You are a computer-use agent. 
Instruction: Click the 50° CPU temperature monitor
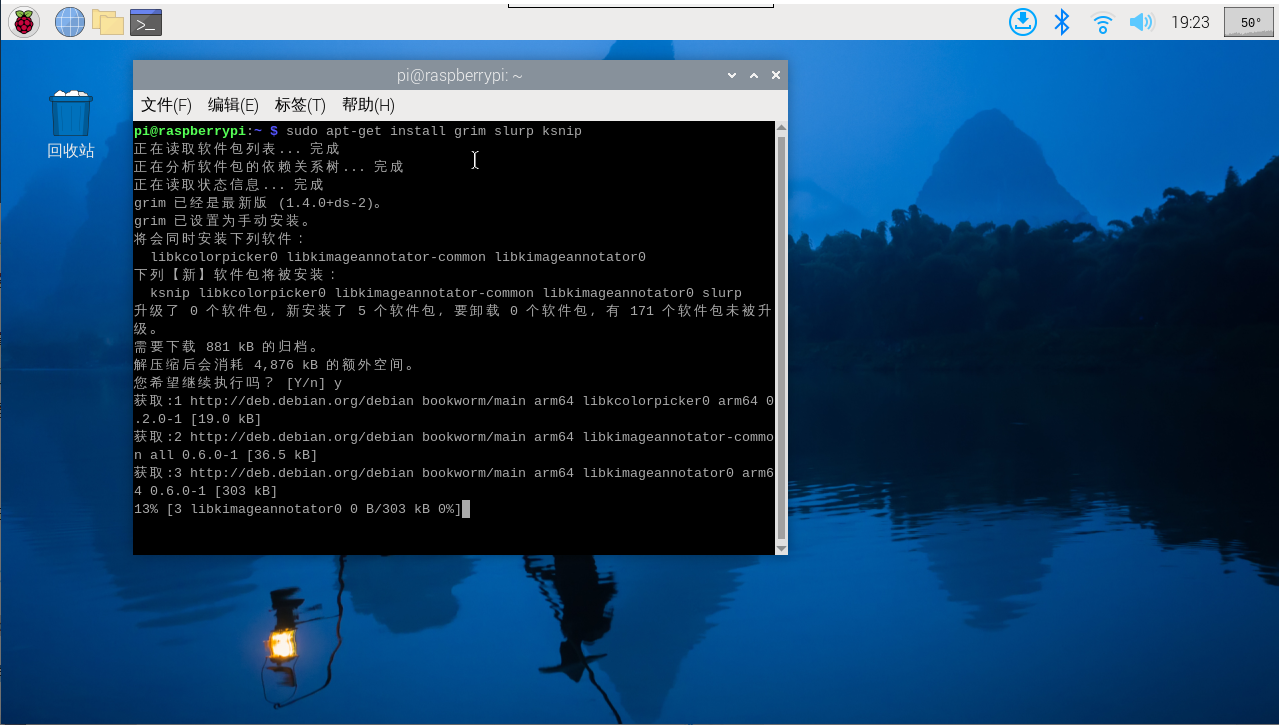coord(1250,22)
